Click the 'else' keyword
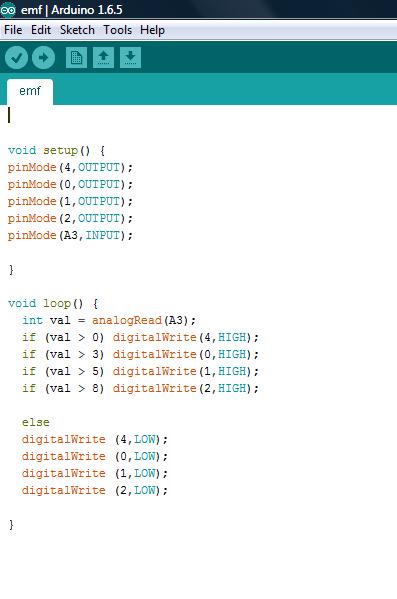The image size is (397, 599). pos(36,422)
